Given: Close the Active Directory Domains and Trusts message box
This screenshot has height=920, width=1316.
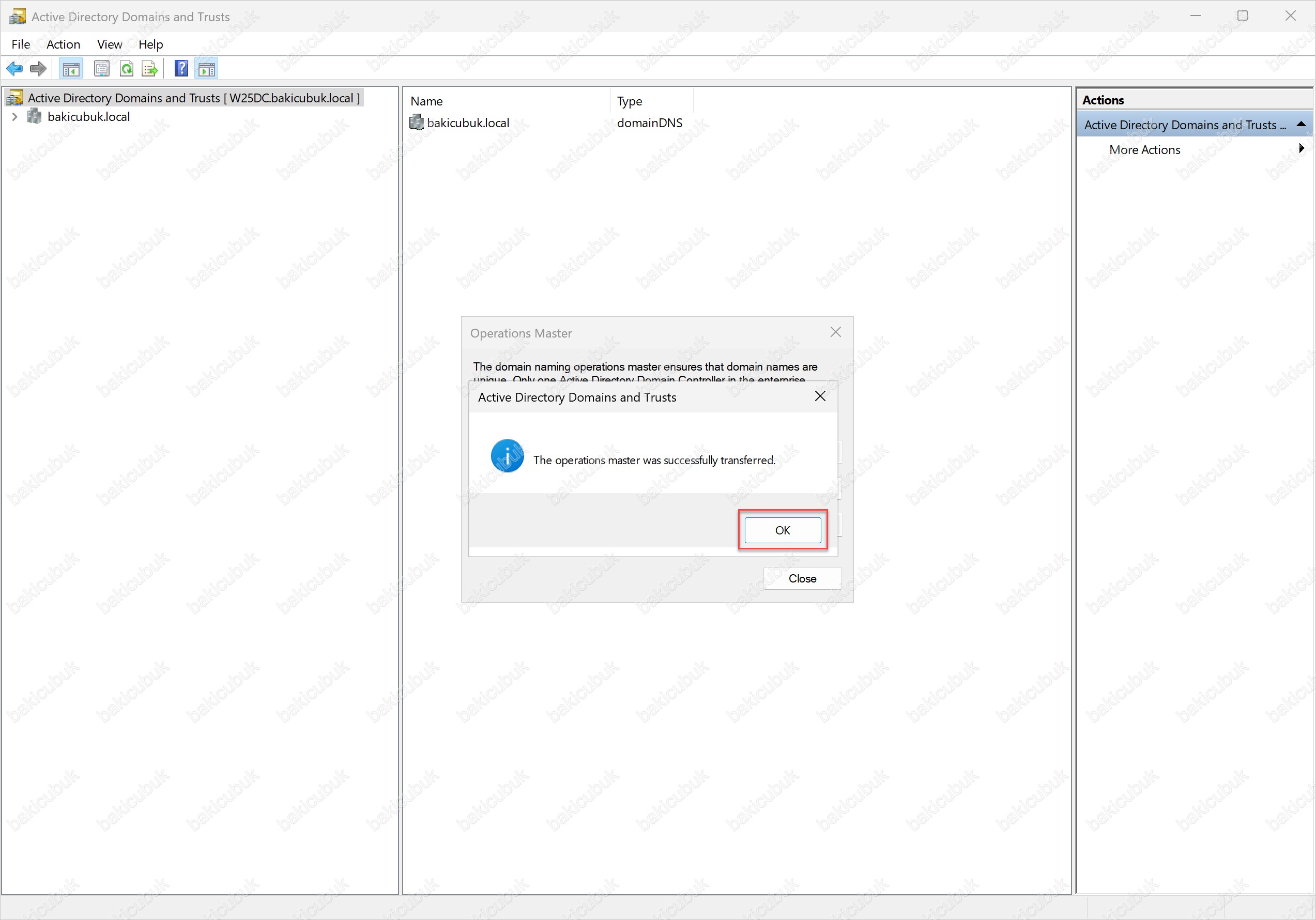Looking at the screenshot, I should pyautogui.click(x=820, y=396).
